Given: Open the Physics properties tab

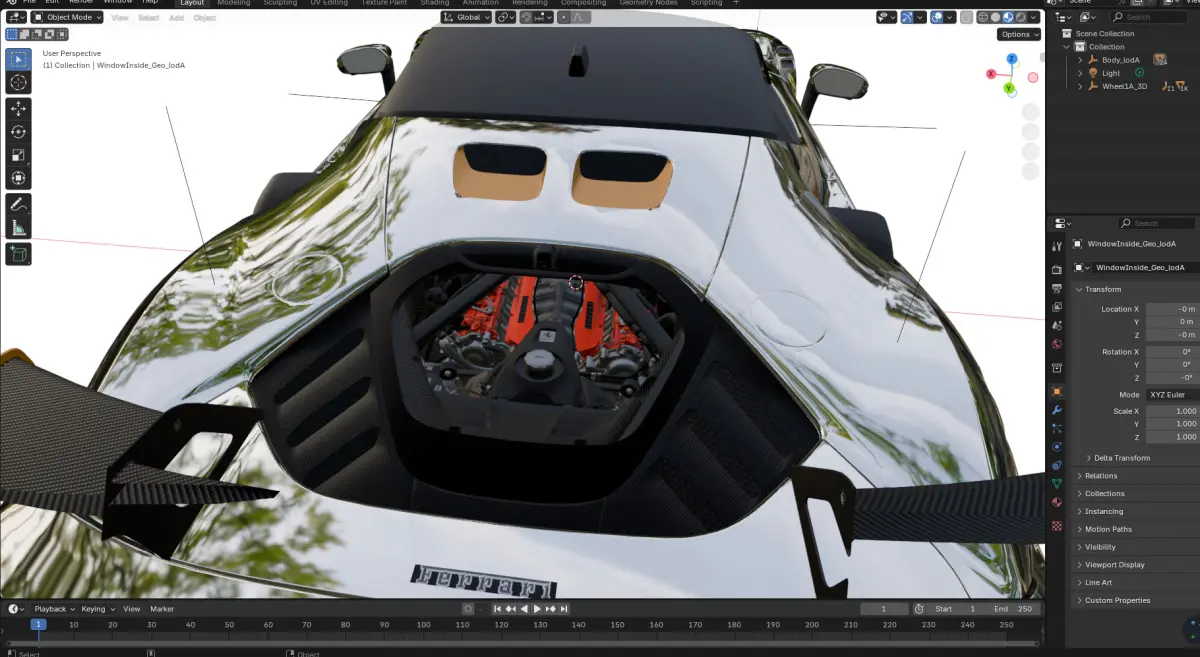Looking at the screenshot, I should (1057, 447).
